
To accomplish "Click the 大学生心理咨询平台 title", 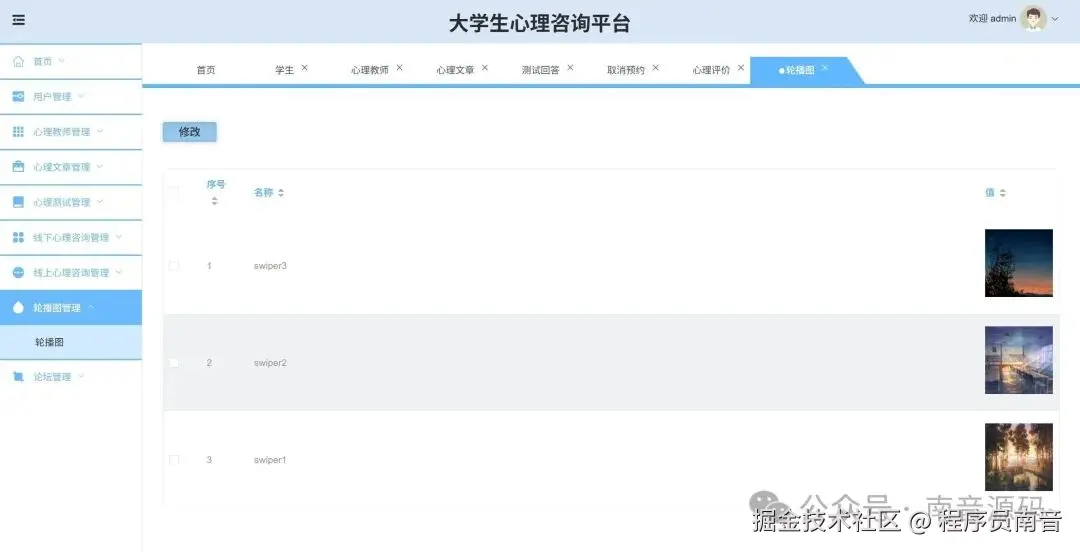I will point(539,23).
